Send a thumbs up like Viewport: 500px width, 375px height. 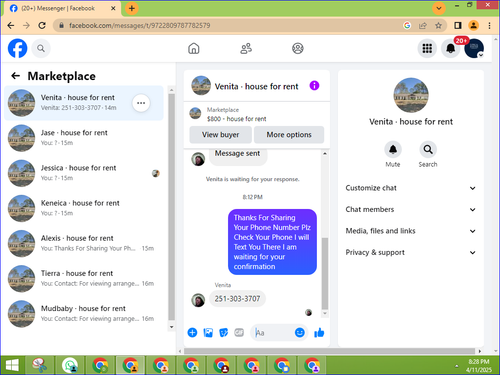(x=319, y=332)
